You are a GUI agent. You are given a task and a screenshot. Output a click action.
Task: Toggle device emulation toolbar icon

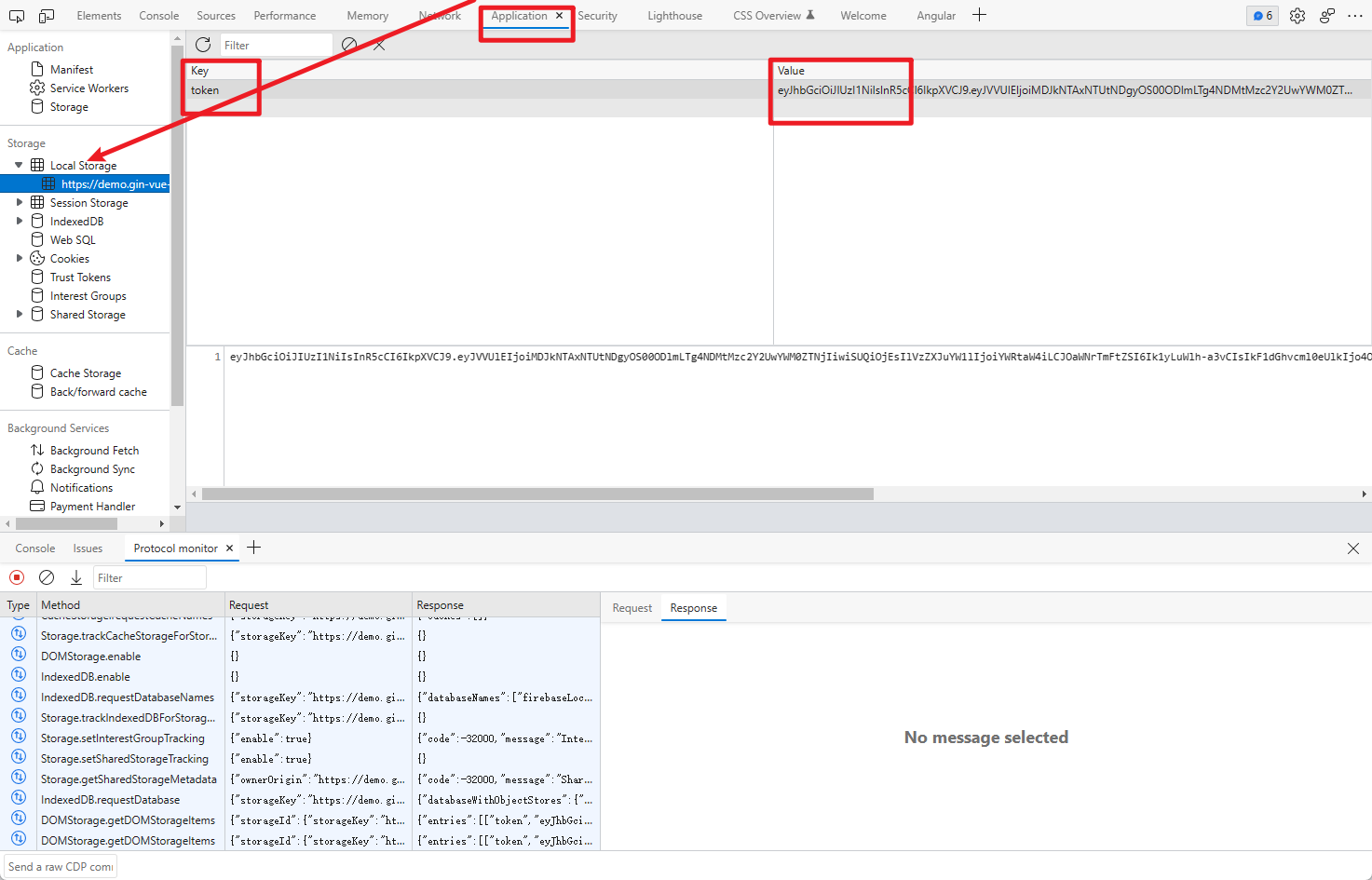47,16
